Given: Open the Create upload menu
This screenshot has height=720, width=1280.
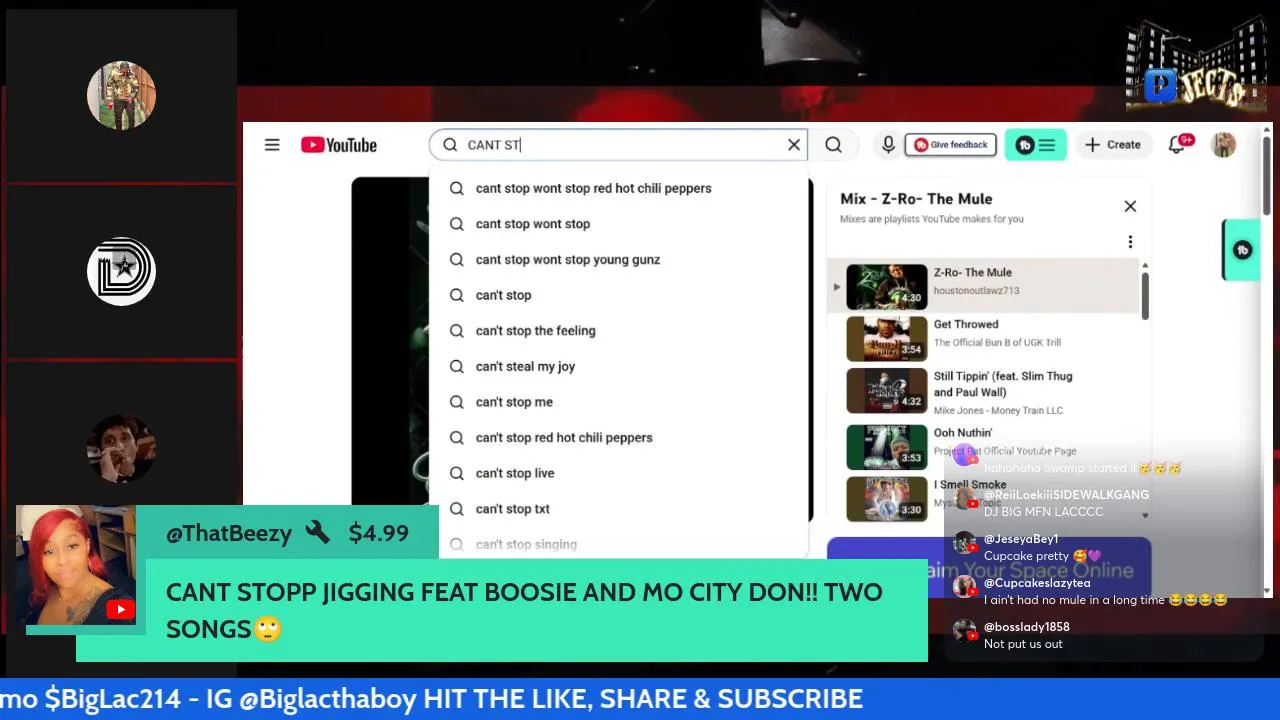Looking at the screenshot, I should [x=1112, y=145].
